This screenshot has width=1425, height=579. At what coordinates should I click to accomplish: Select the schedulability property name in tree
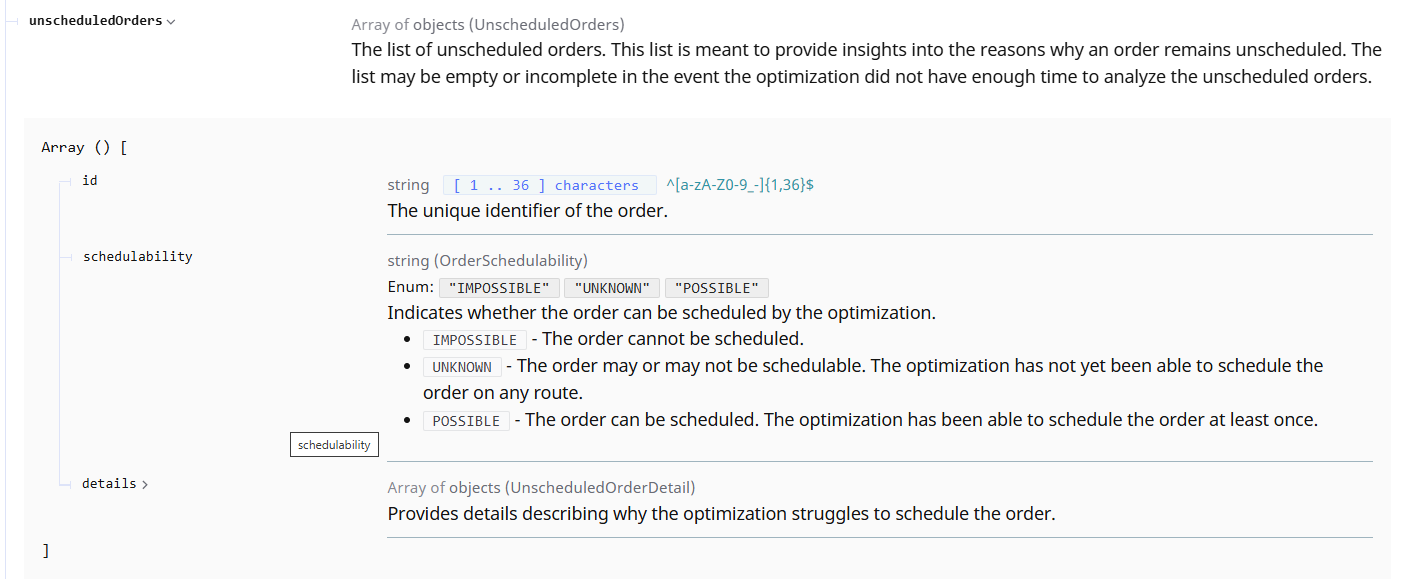137,256
